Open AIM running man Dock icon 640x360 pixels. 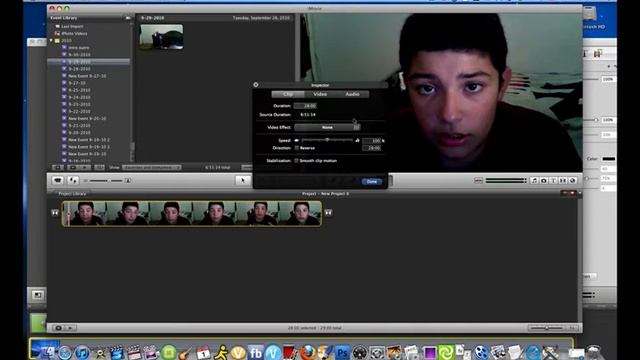221,353
